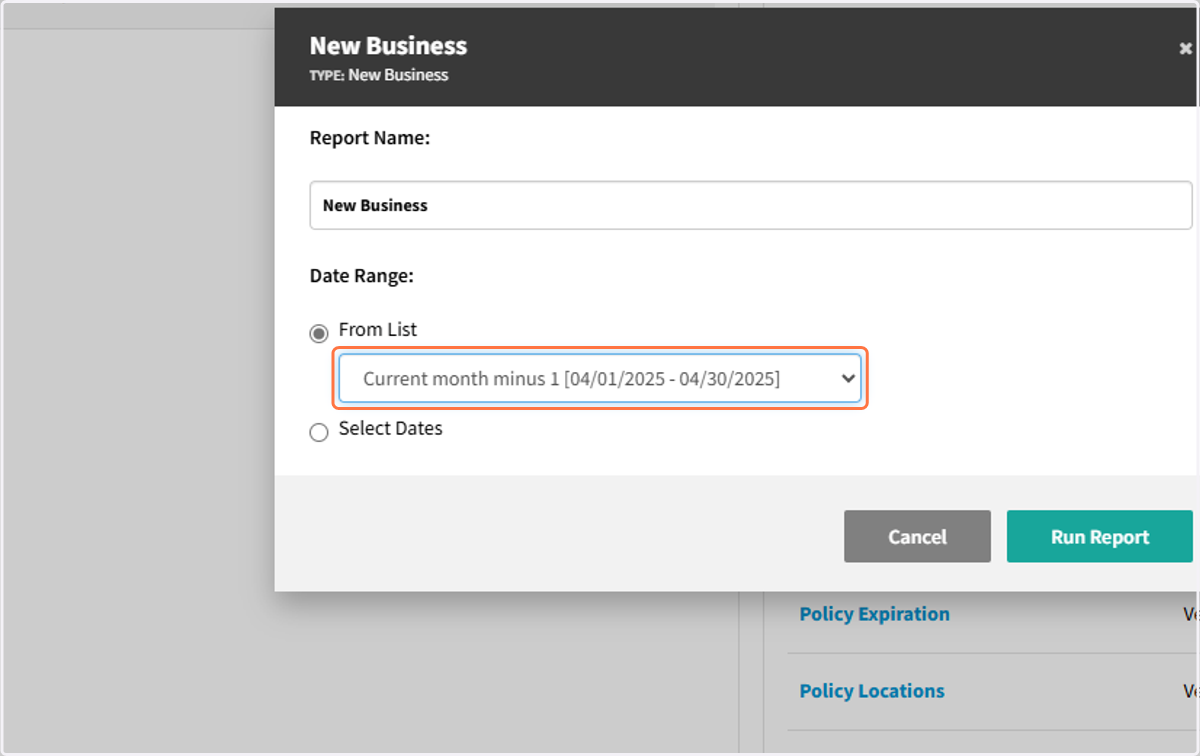Click the 'TYPE: New Business' subtitle
Image resolution: width=1200 pixels, height=756 pixels.
coord(379,75)
